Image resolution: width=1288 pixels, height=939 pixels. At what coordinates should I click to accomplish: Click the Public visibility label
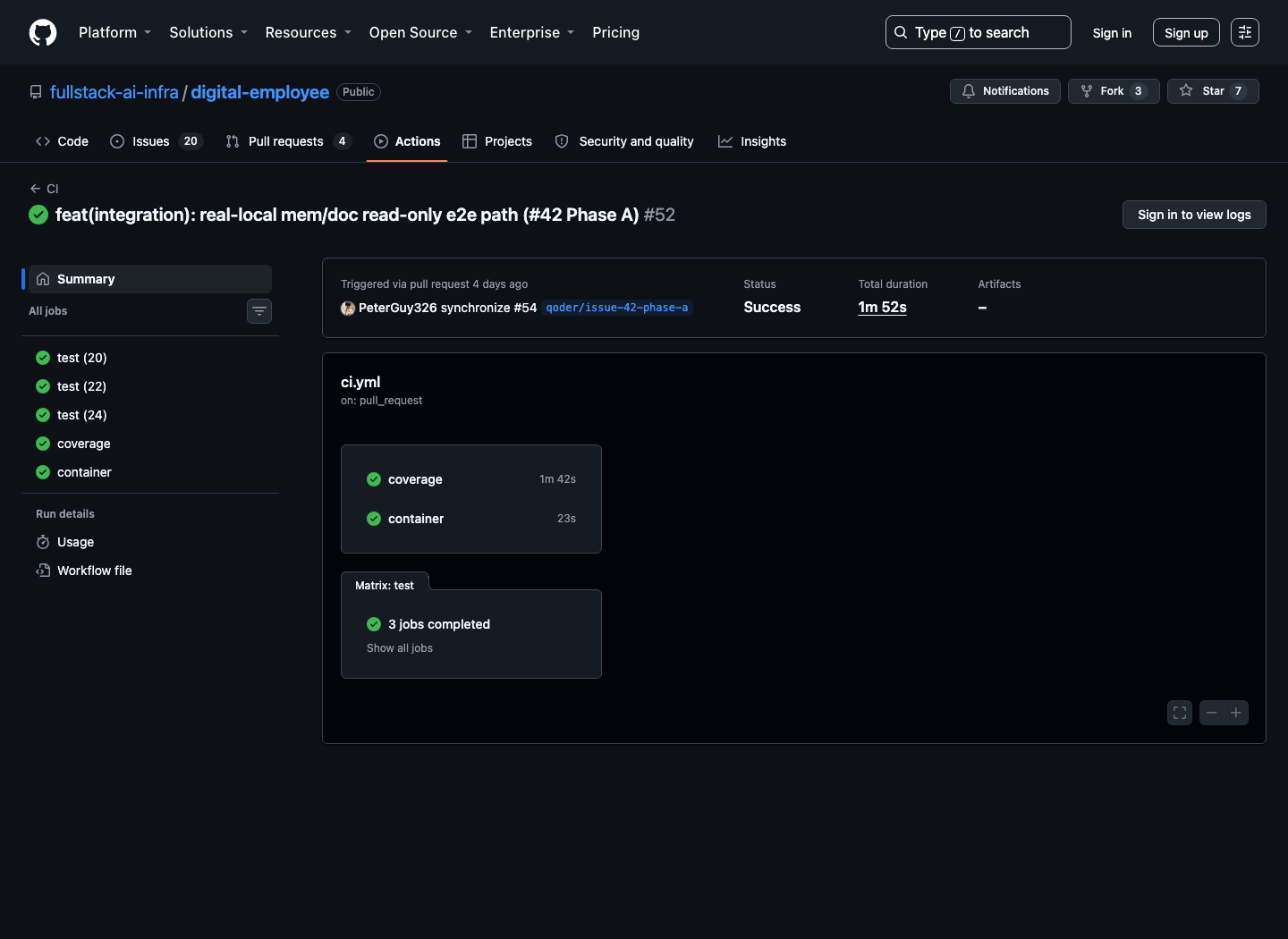point(359,92)
